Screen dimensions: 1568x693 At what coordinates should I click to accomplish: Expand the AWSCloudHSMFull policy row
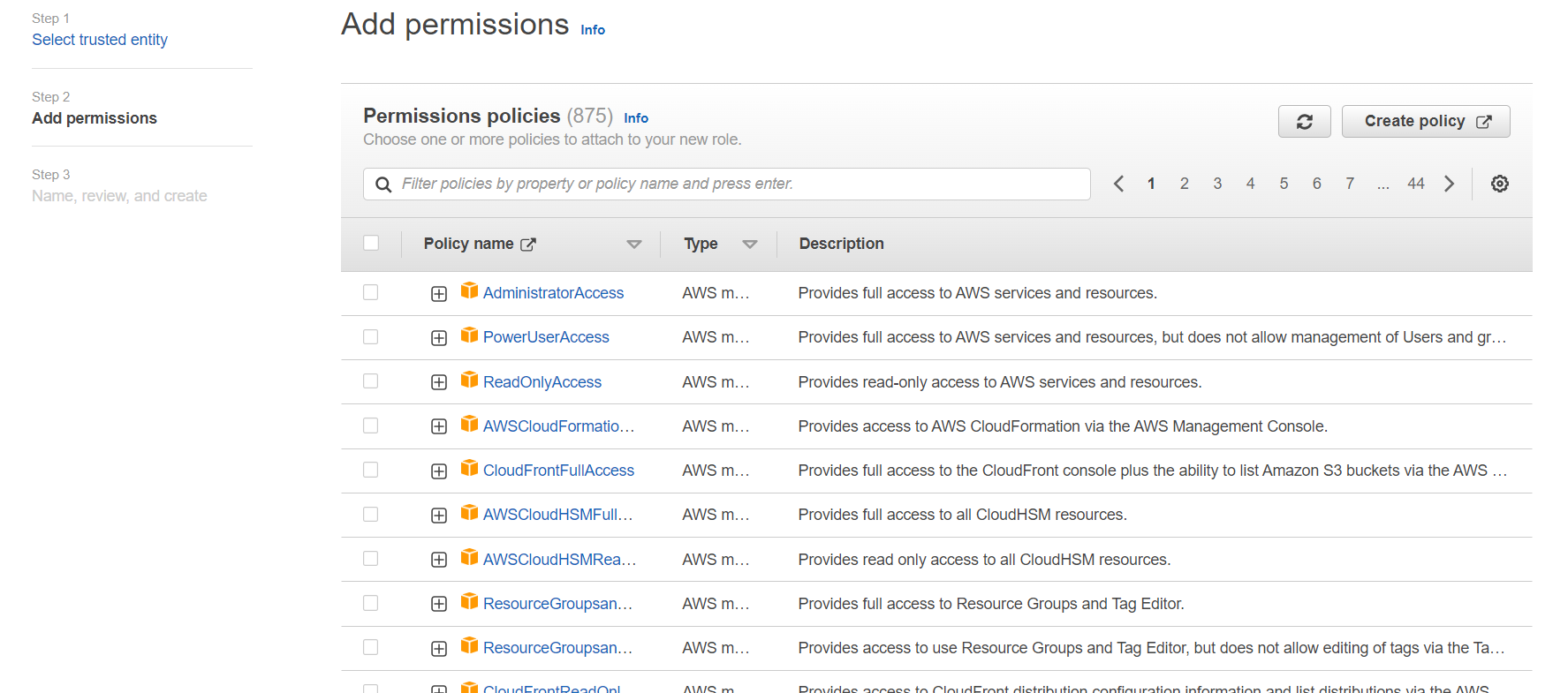[439, 516]
